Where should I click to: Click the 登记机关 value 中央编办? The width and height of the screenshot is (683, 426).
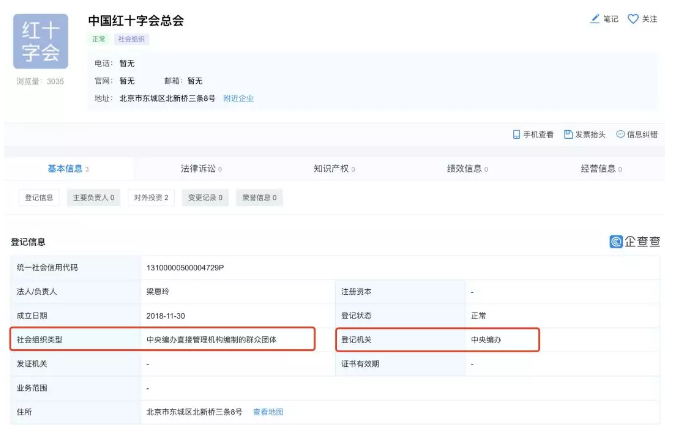click(486, 340)
